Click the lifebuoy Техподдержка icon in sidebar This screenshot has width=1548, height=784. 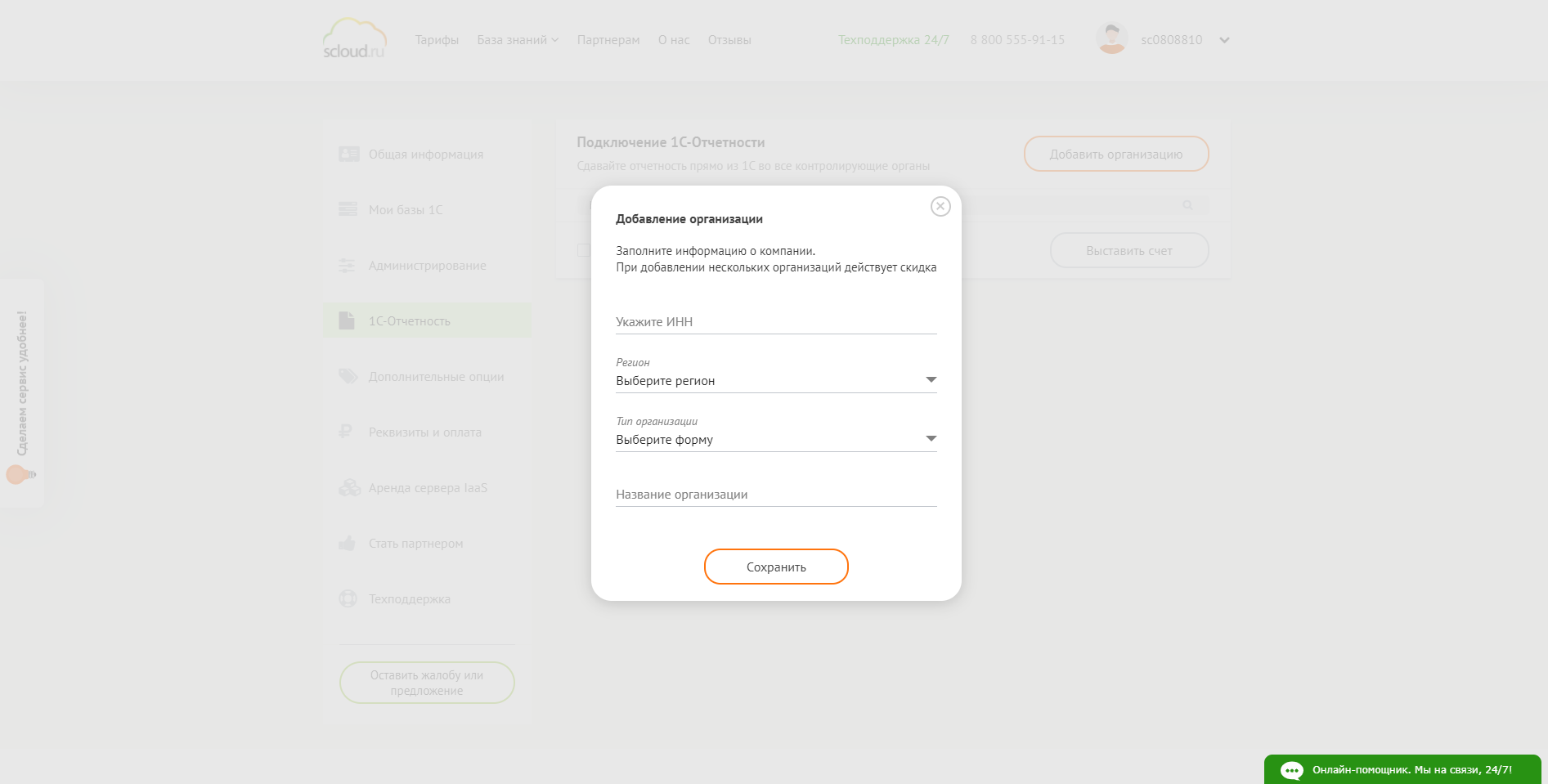pyautogui.click(x=348, y=598)
